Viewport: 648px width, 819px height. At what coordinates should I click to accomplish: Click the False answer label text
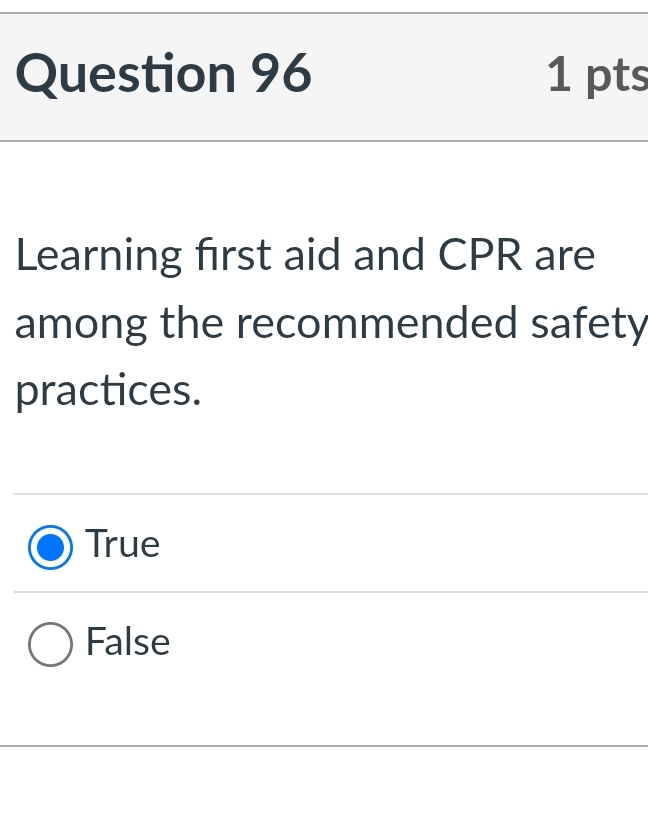click(x=127, y=644)
